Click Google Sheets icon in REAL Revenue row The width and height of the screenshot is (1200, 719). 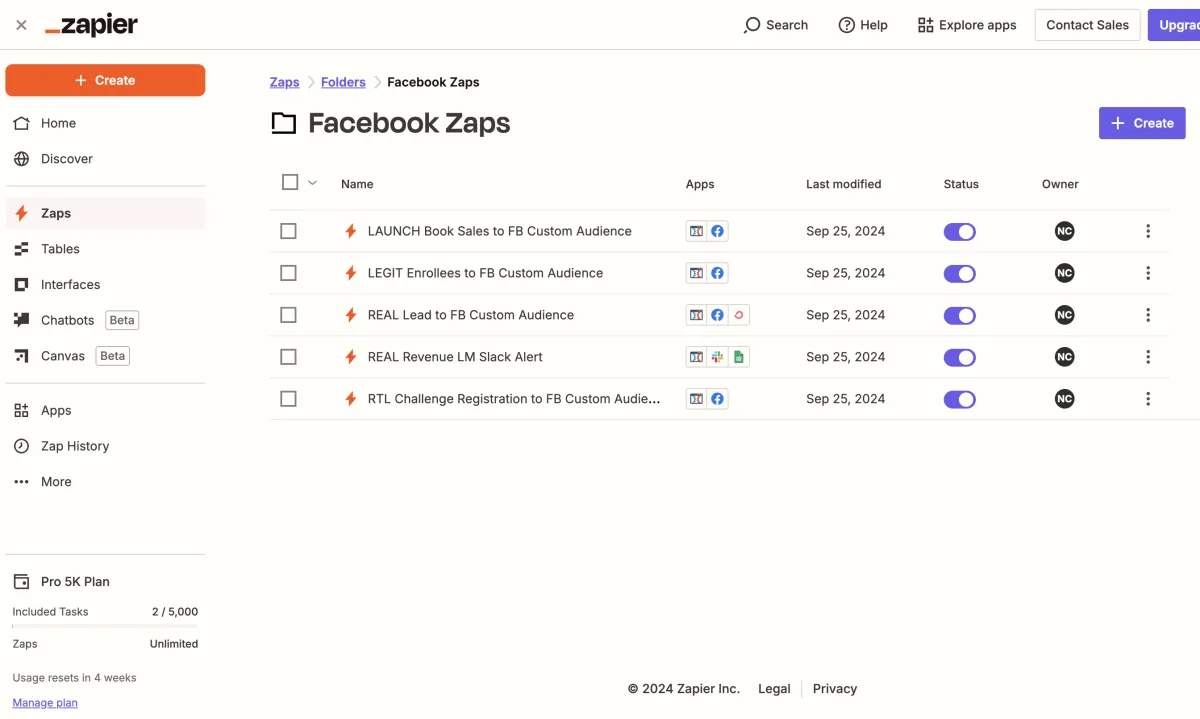coord(739,357)
